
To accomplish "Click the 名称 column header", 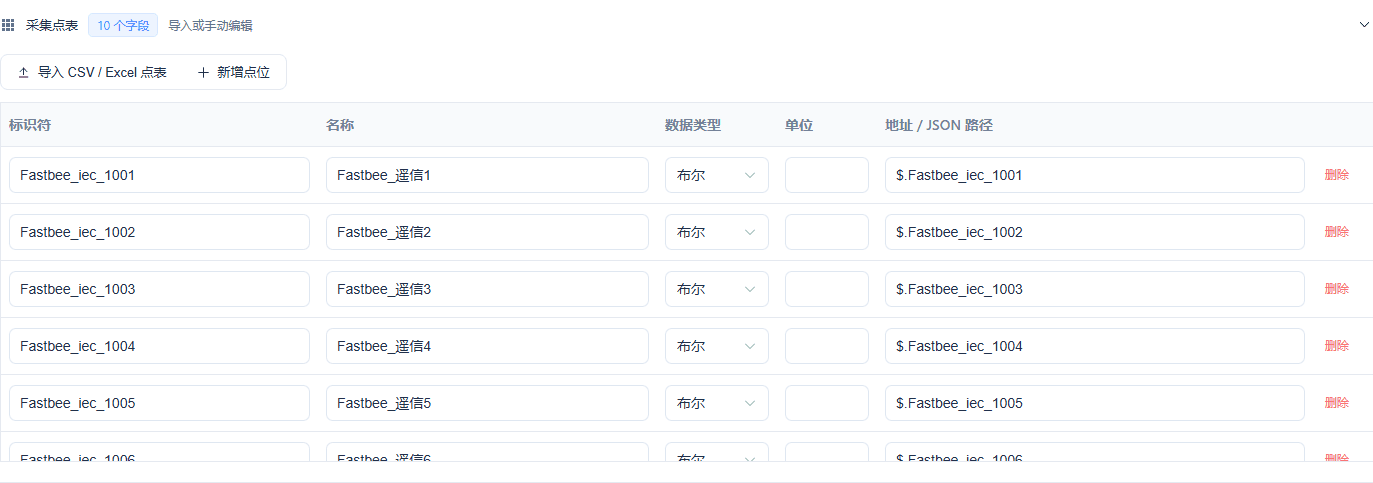I will pos(340,125).
